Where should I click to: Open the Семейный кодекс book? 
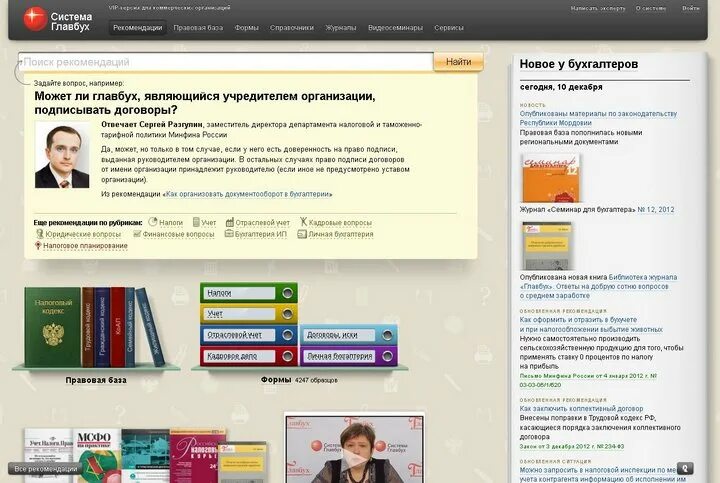(x=130, y=327)
